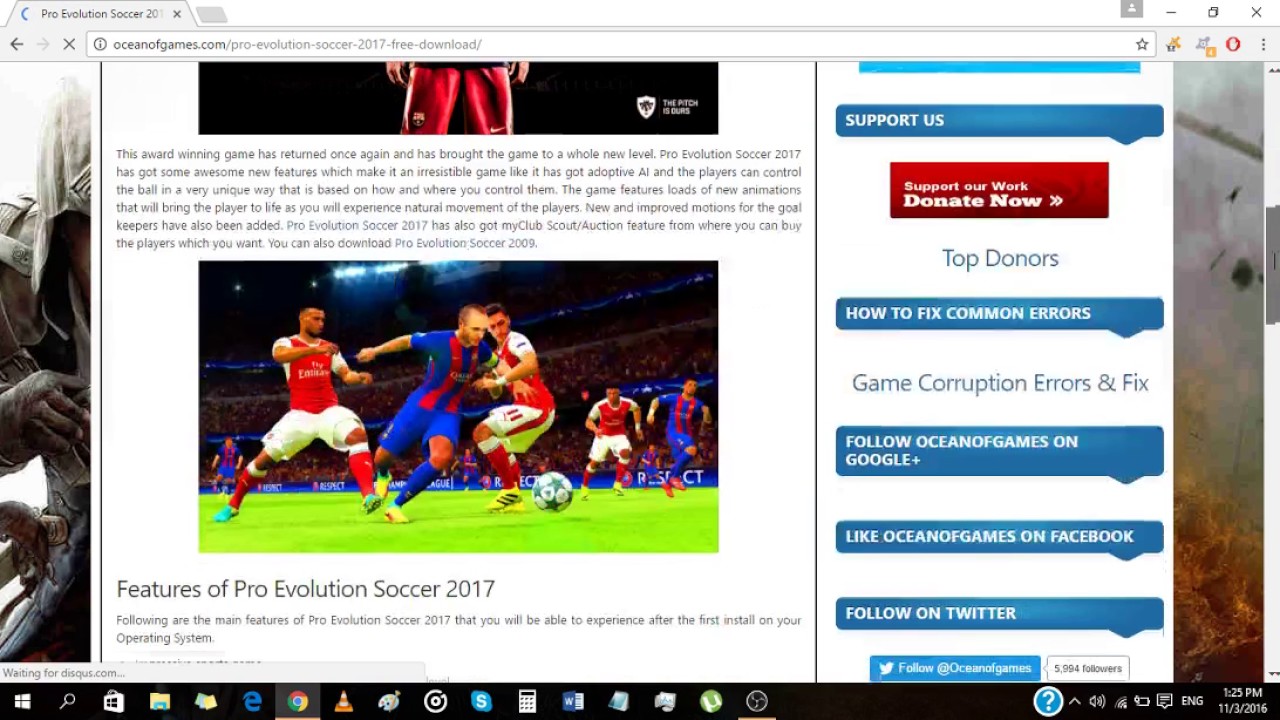Open the clock showing 1:25 PM
This screenshot has height=720, width=1280.
tap(1242, 701)
